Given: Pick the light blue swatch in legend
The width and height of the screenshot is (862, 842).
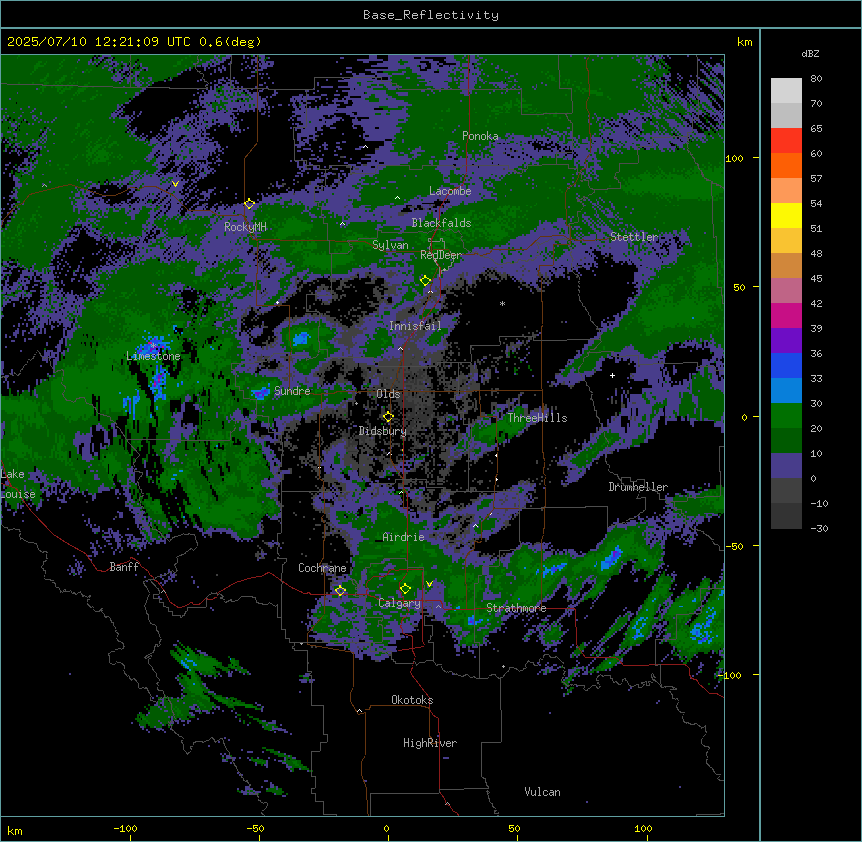Looking at the screenshot, I should (786, 391).
